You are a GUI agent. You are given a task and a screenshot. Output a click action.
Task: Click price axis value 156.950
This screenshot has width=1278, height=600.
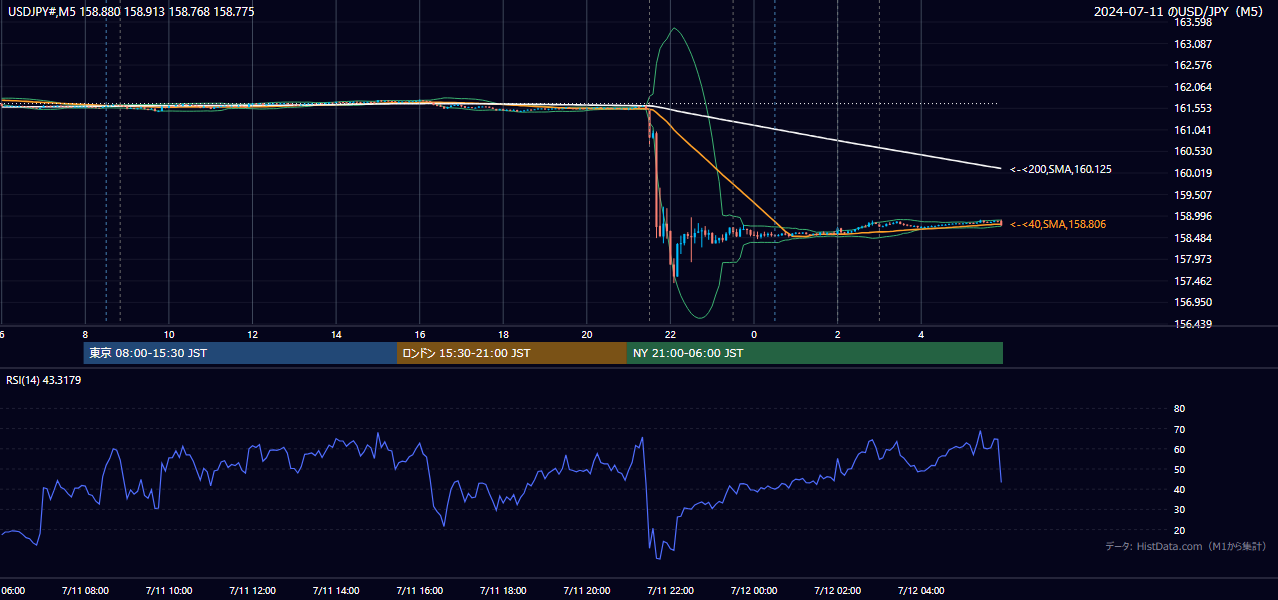1192,302
